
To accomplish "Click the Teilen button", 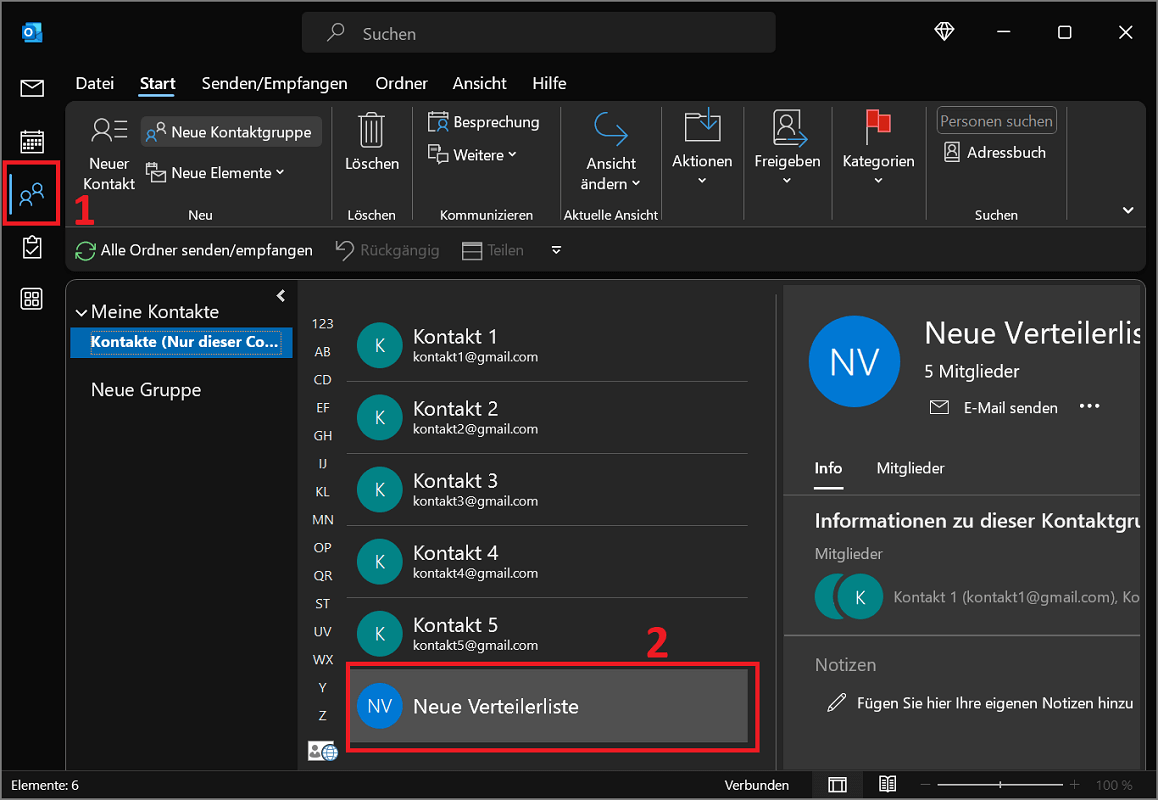I will [493, 250].
